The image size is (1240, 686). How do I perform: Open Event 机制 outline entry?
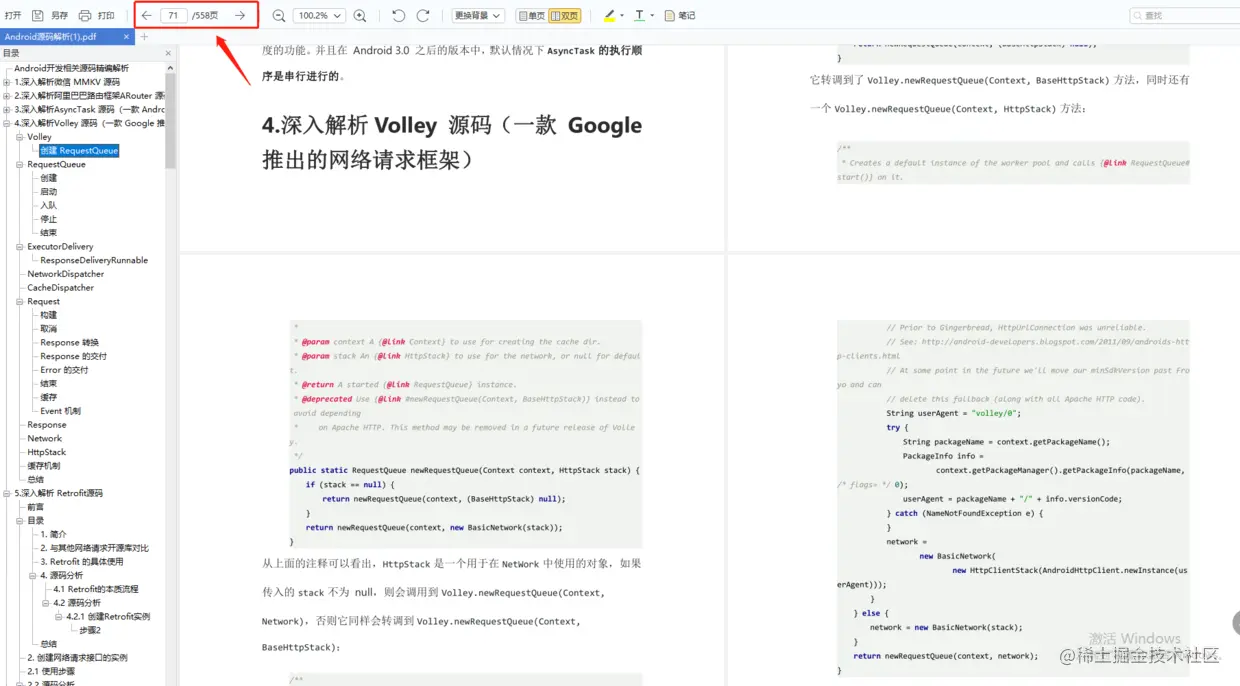click(x=61, y=411)
